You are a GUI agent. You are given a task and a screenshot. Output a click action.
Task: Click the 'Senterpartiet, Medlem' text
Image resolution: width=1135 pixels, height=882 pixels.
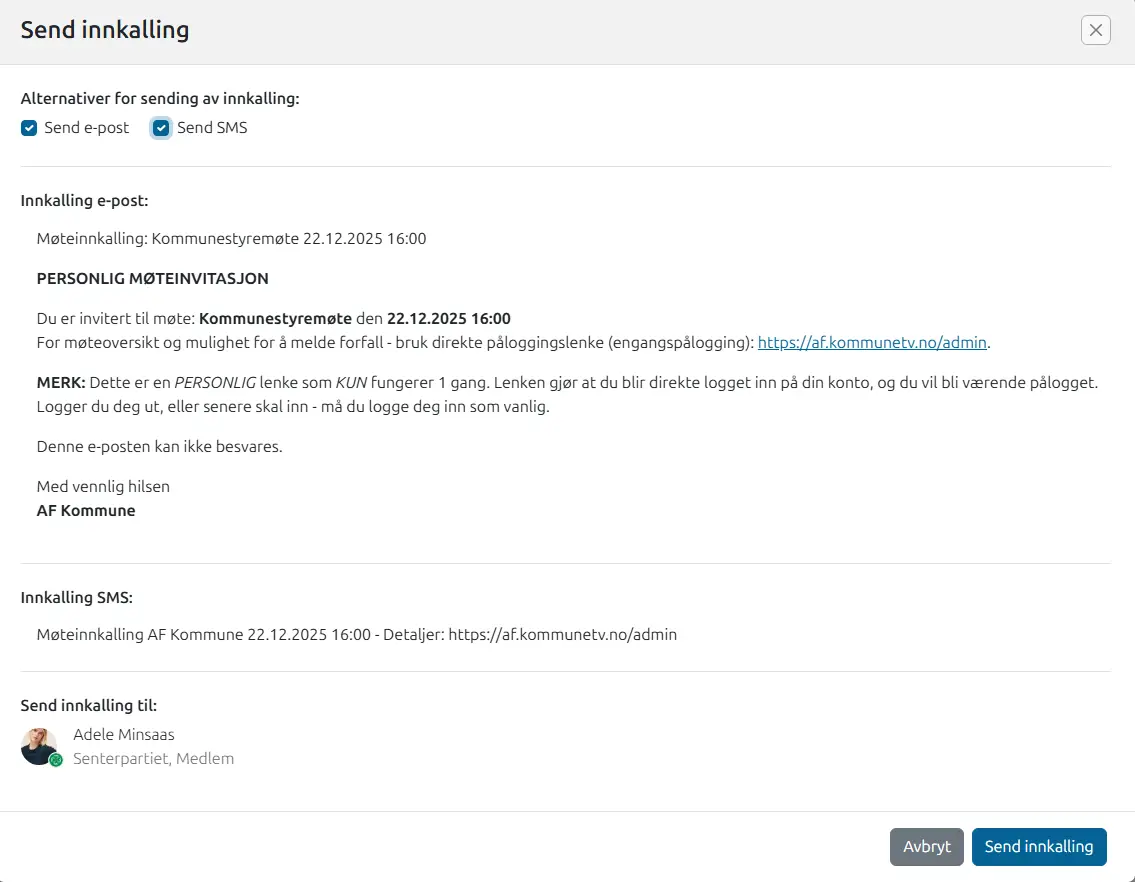click(153, 758)
